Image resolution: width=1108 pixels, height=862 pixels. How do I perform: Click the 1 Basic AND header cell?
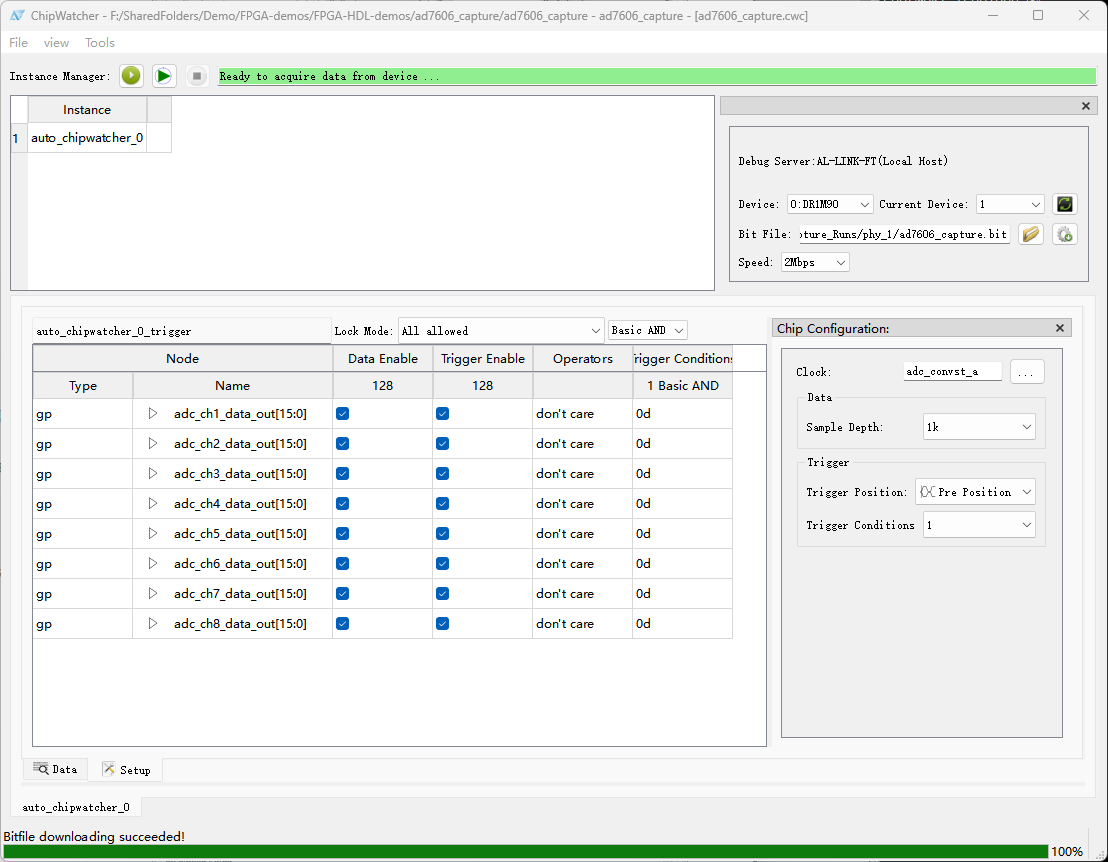tap(683, 386)
